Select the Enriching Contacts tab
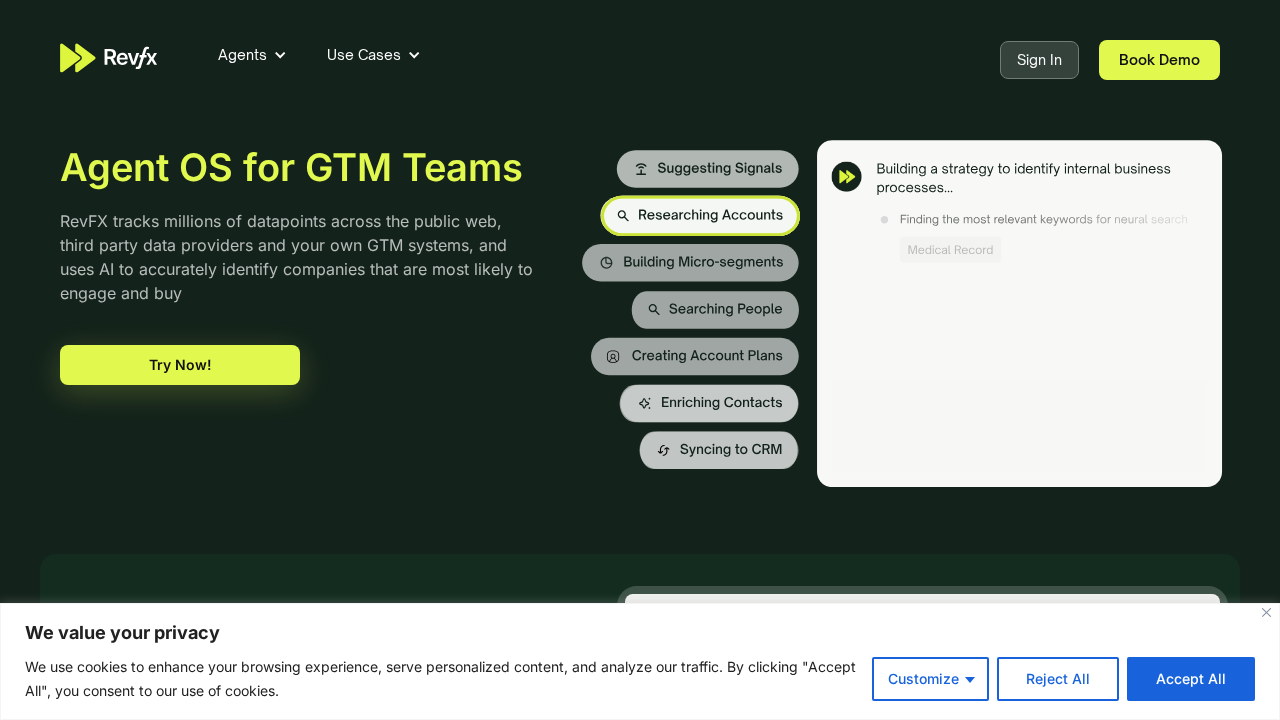This screenshot has width=1280, height=720. coord(709,403)
